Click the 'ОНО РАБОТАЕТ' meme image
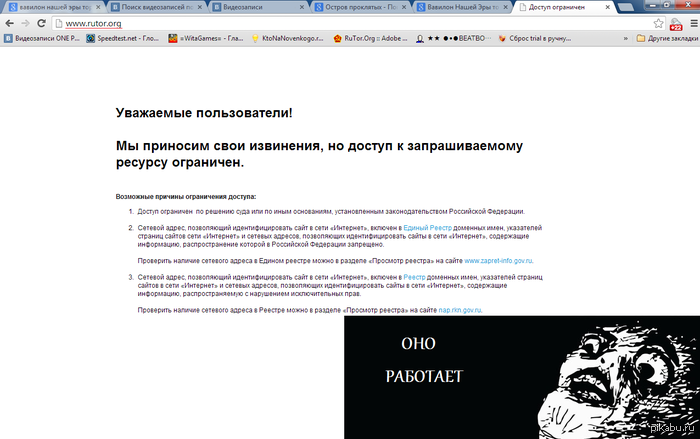700x439 pixels. [x=522, y=377]
